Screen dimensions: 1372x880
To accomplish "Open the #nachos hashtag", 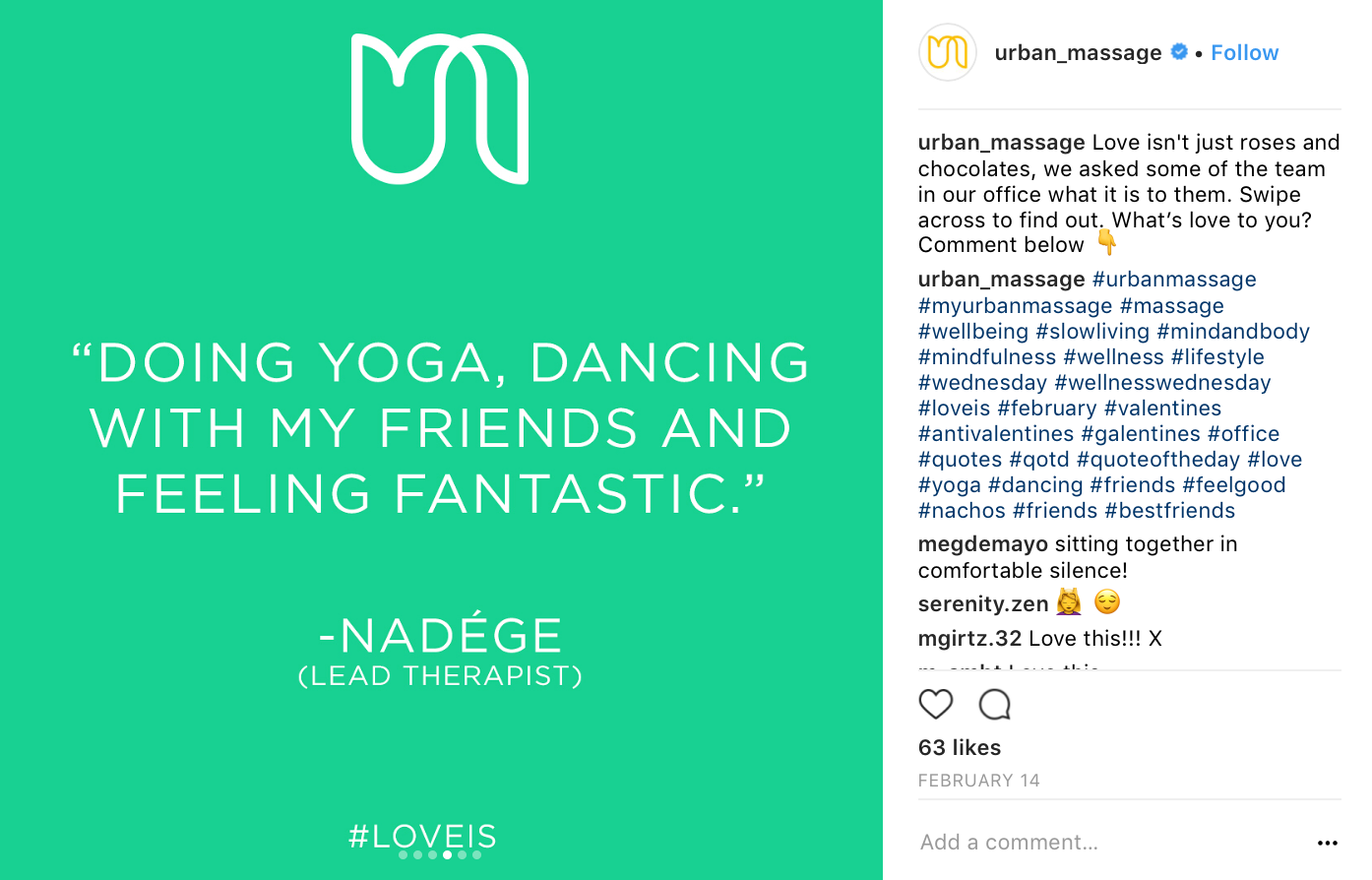I will (x=962, y=511).
